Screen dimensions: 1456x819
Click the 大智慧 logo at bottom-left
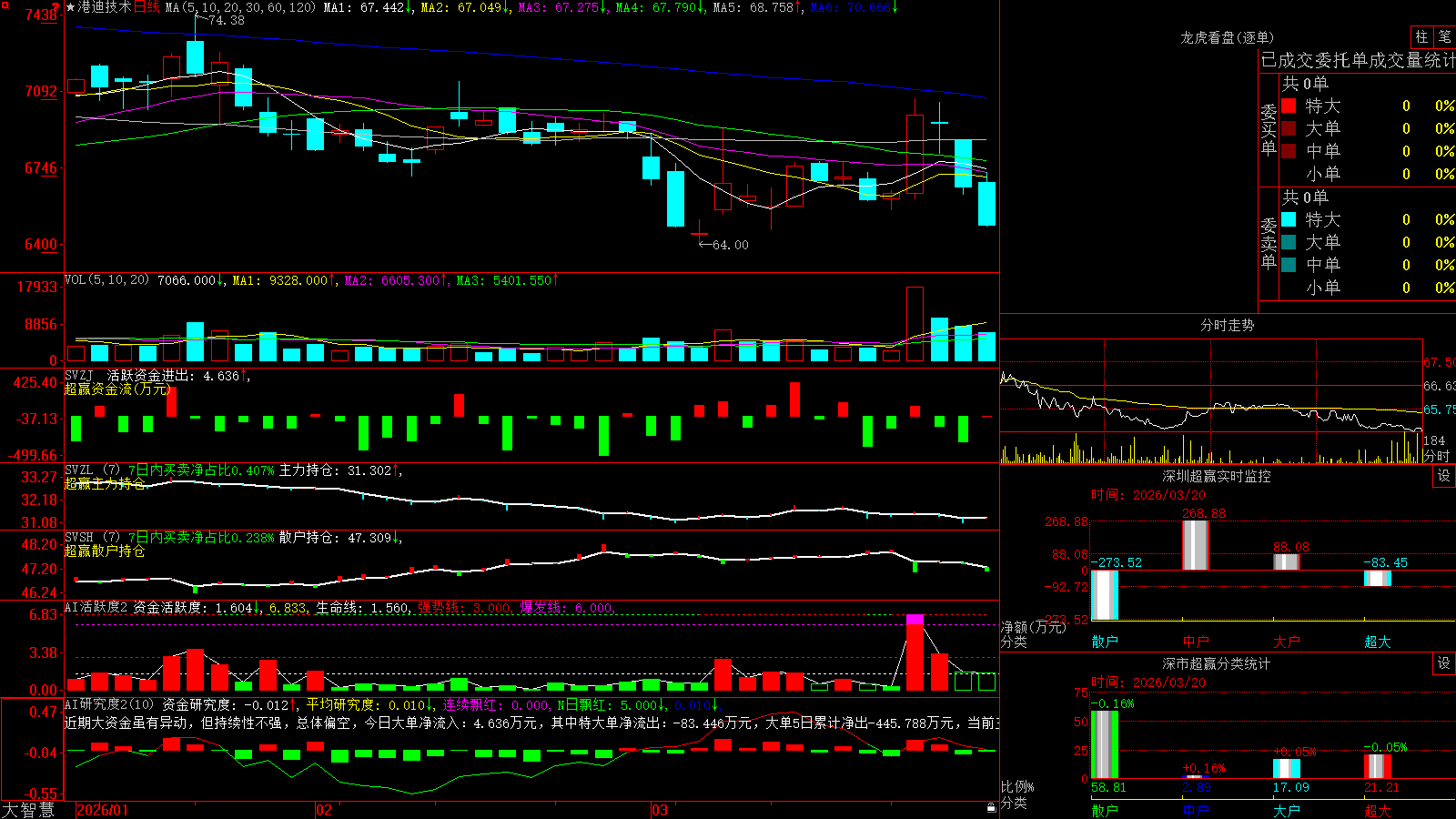(x=28, y=810)
